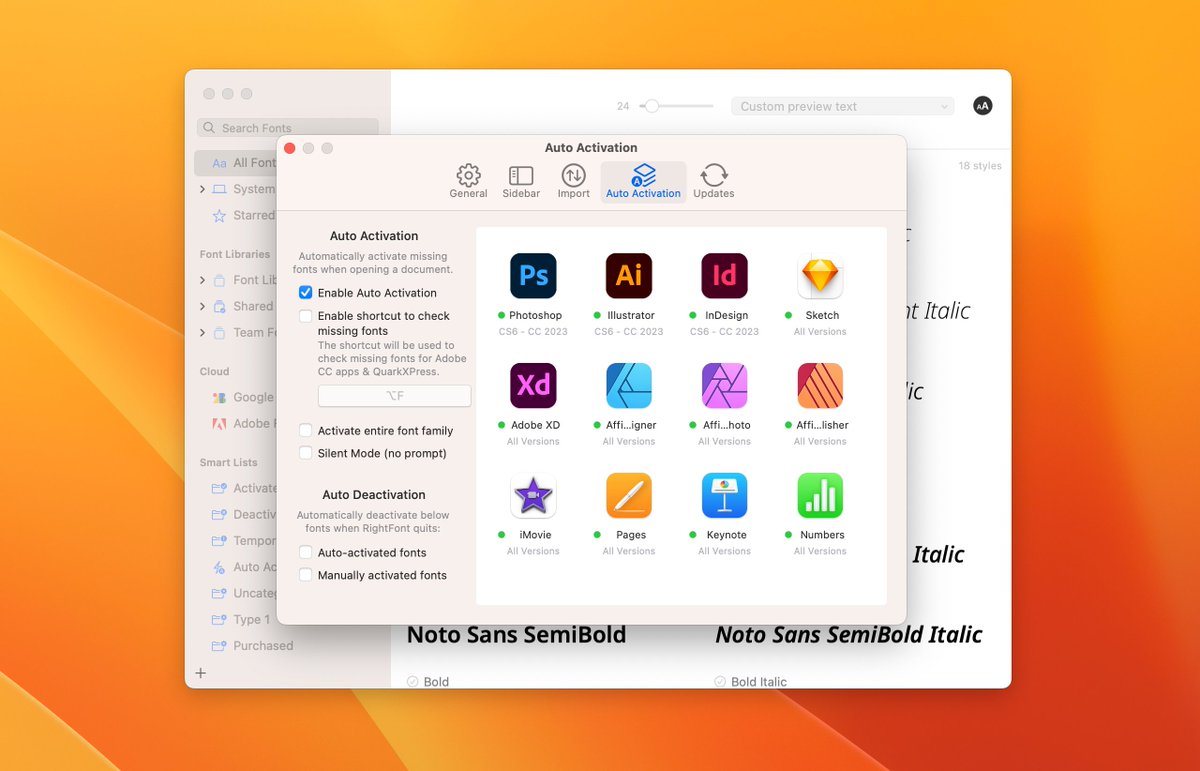Expand the Shared library tree item

click(202, 306)
